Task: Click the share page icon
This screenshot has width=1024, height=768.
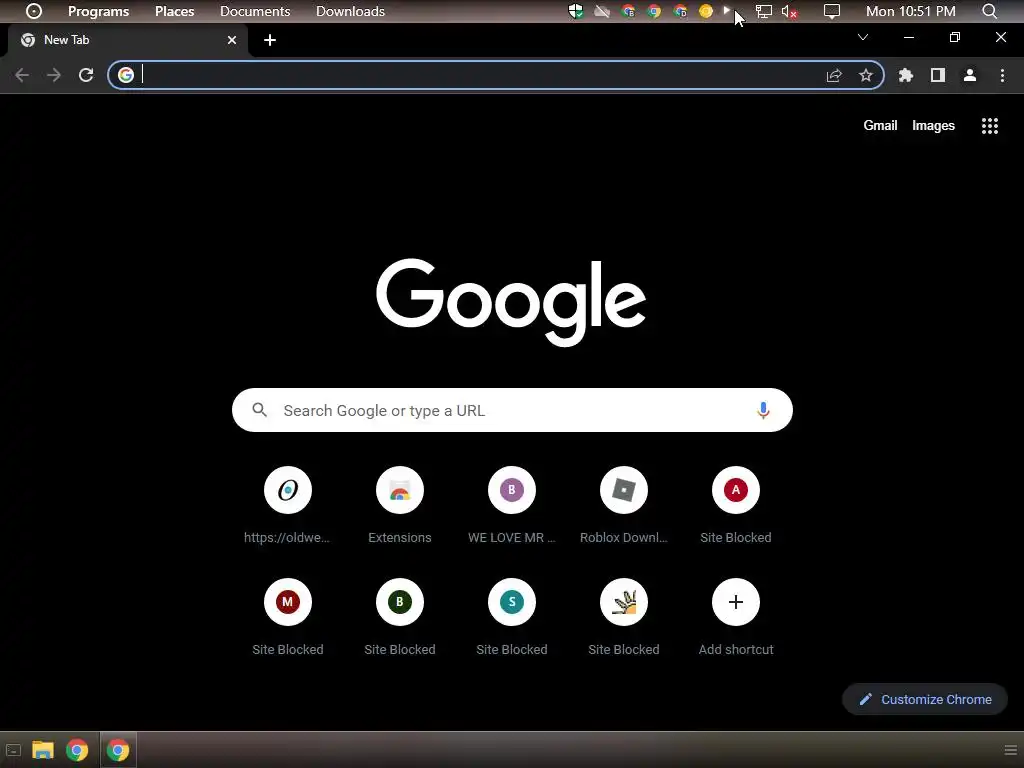Action: point(834,75)
